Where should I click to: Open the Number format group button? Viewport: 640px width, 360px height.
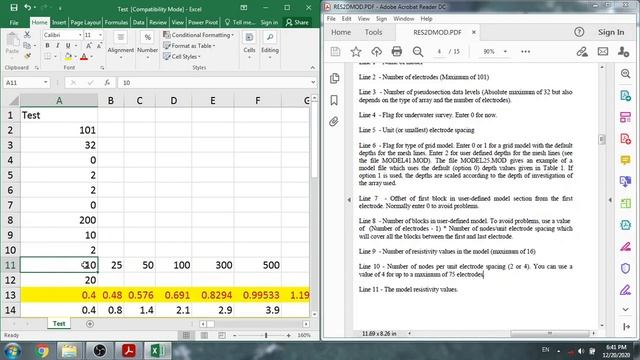pyautogui.click(x=147, y=45)
